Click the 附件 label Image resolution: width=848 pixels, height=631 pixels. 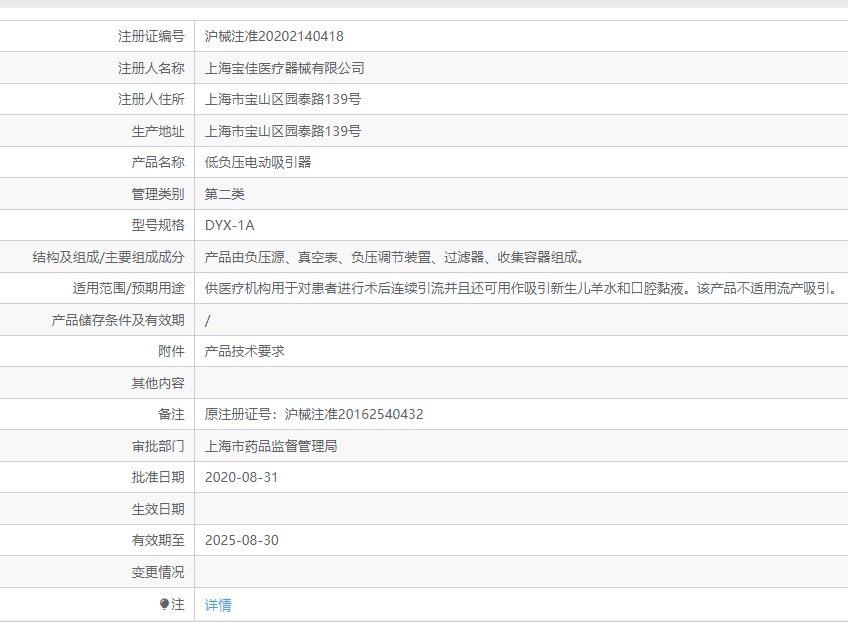[171, 351]
